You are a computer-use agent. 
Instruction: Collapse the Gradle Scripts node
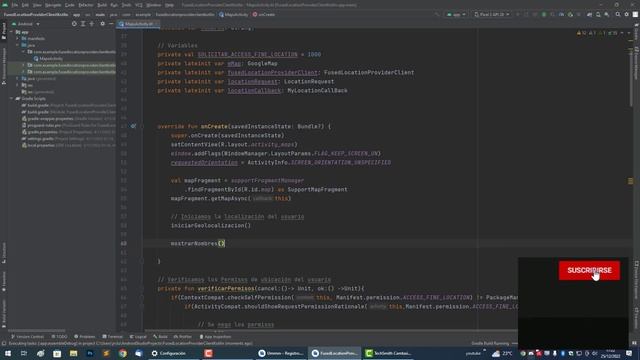[12, 98]
